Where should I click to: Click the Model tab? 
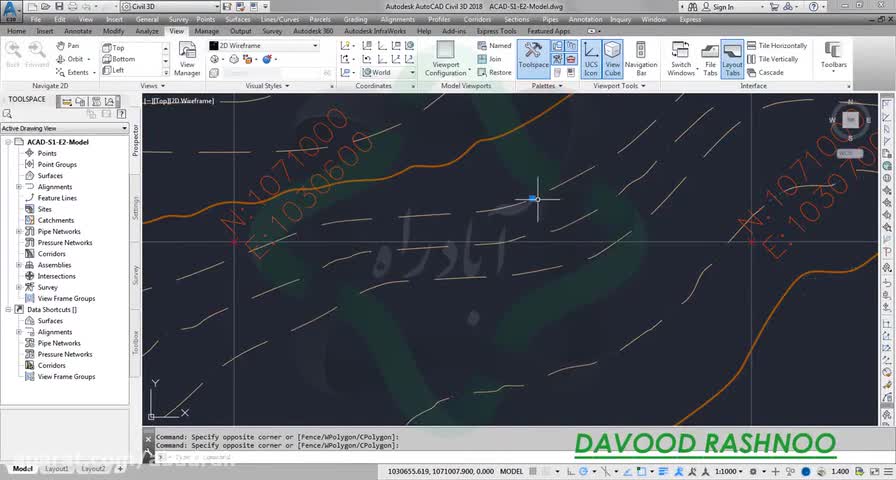point(22,469)
